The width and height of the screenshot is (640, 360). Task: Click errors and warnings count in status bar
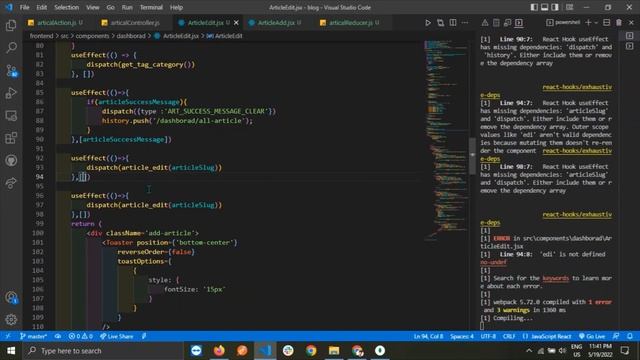(x=80, y=336)
